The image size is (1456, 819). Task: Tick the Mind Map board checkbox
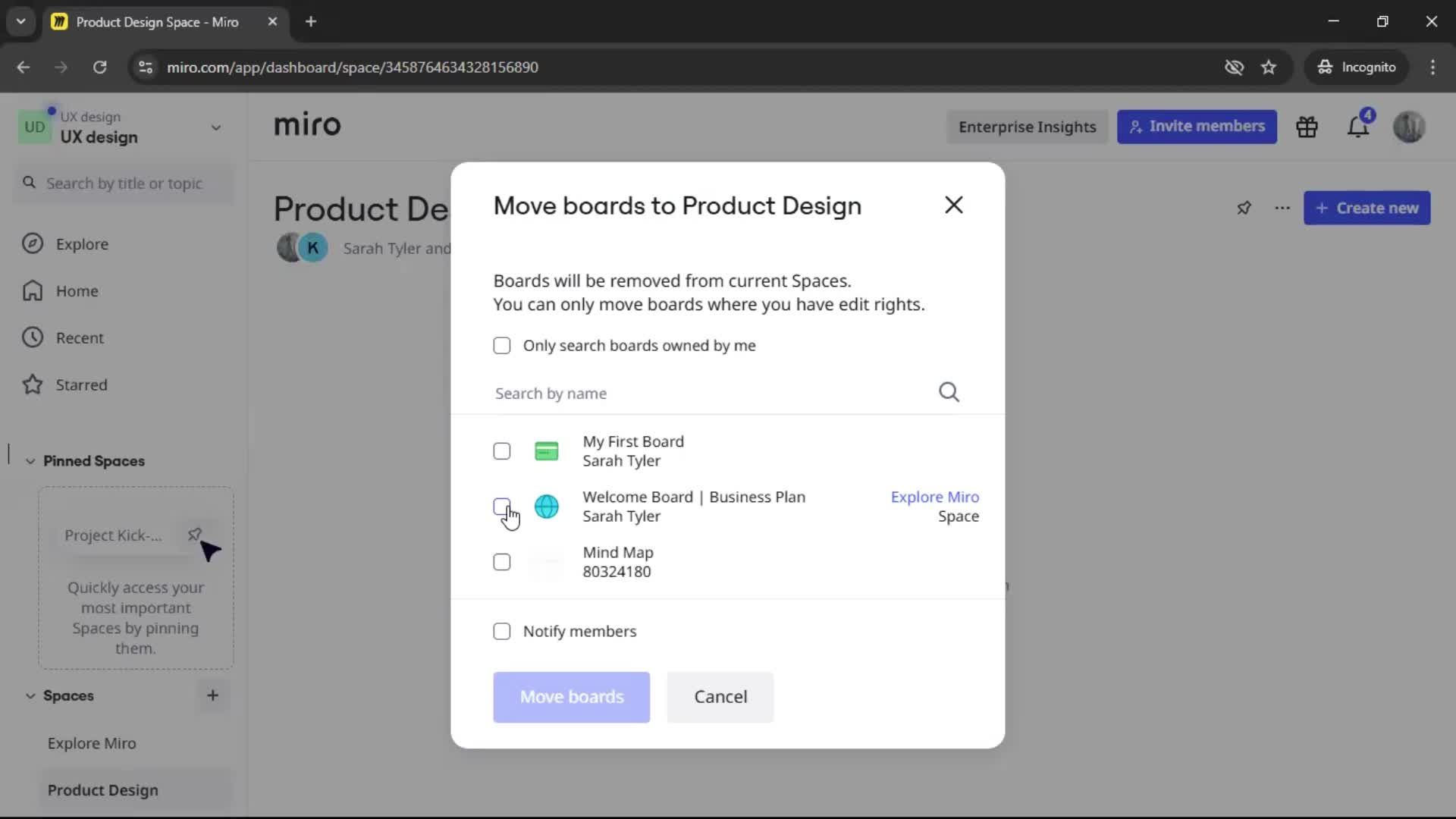click(501, 562)
